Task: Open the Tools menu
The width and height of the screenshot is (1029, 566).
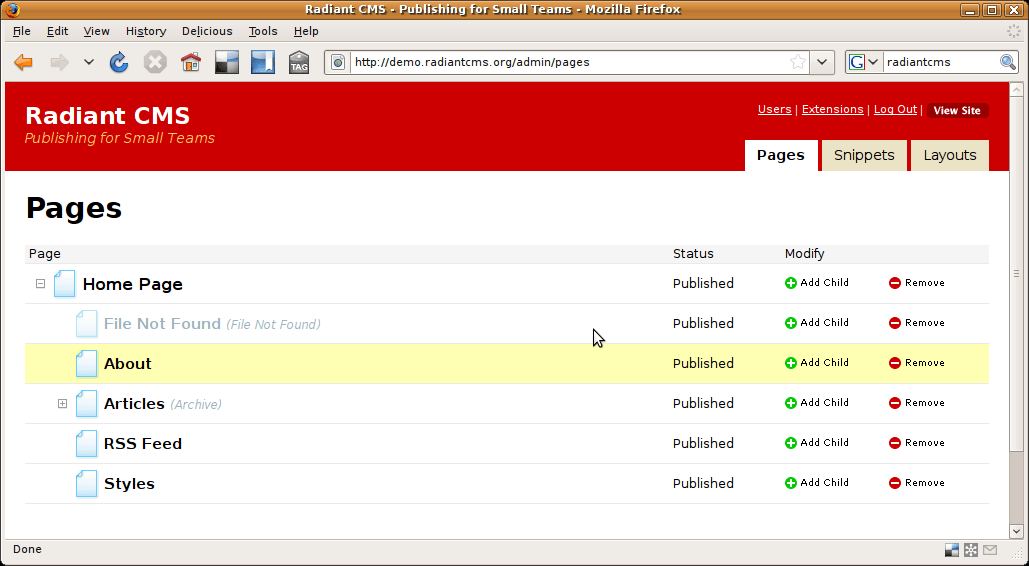Action: point(262,31)
